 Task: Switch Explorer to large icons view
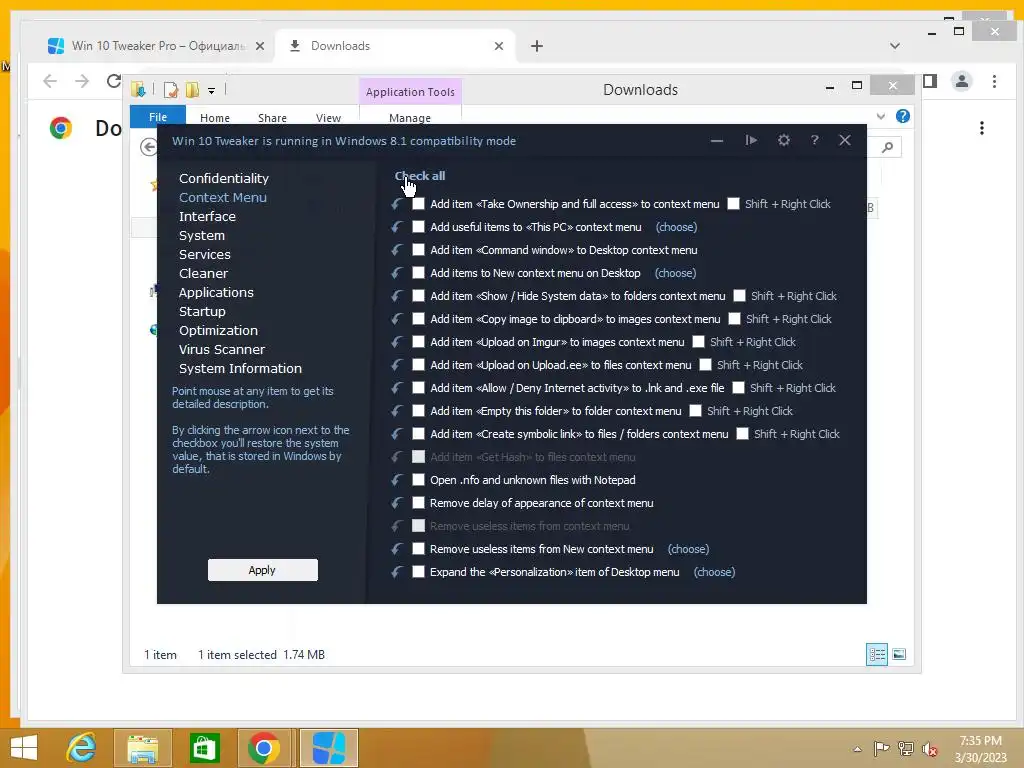pyautogui.click(x=899, y=654)
